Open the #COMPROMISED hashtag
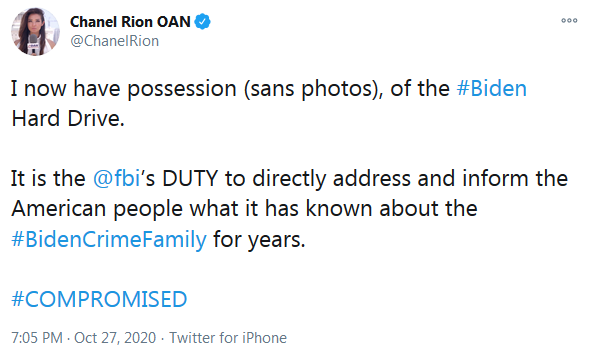 click(x=99, y=299)
